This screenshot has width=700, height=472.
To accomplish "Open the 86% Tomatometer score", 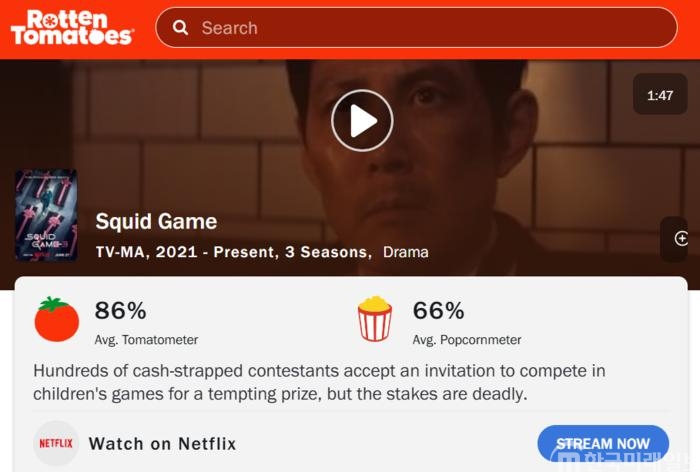I will coord(121,310).
